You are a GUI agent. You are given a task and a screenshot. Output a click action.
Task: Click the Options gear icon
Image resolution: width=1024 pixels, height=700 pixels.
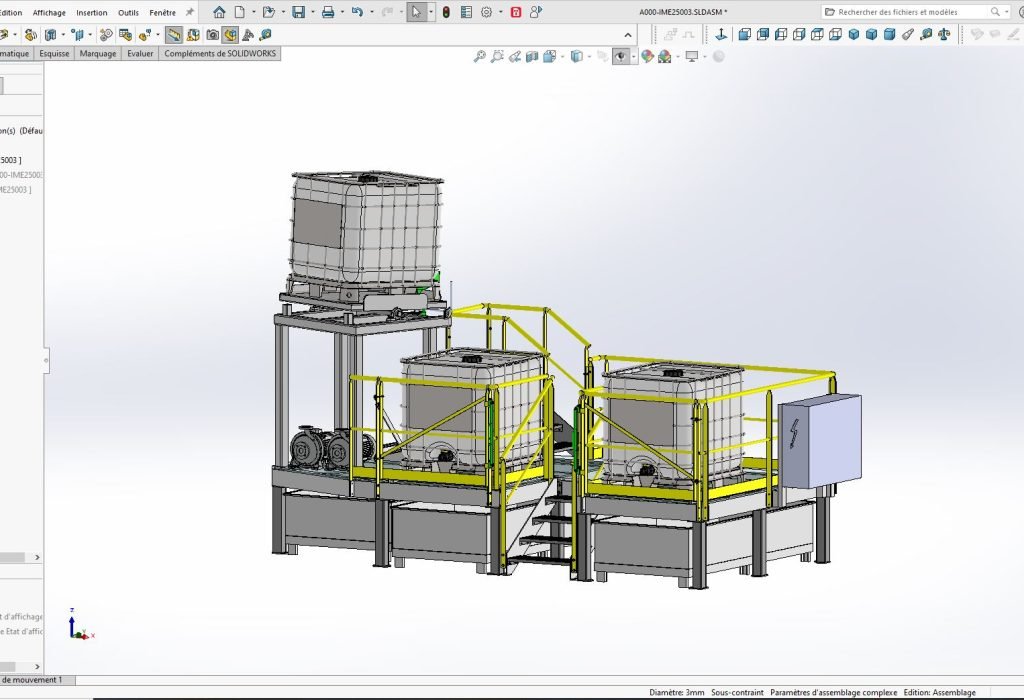point(486,12)
